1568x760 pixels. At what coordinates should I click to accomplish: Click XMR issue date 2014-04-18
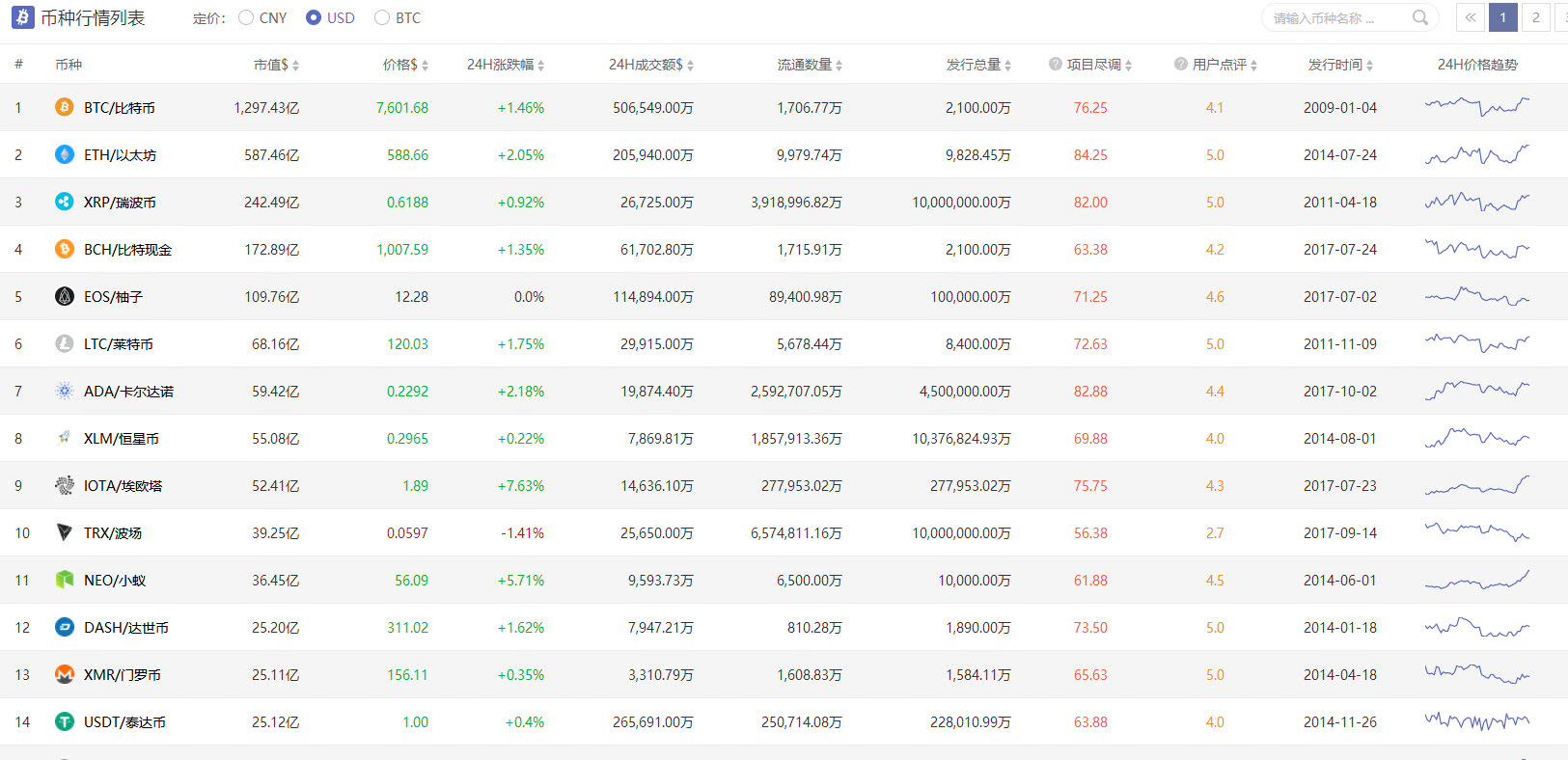[1340, 675]
